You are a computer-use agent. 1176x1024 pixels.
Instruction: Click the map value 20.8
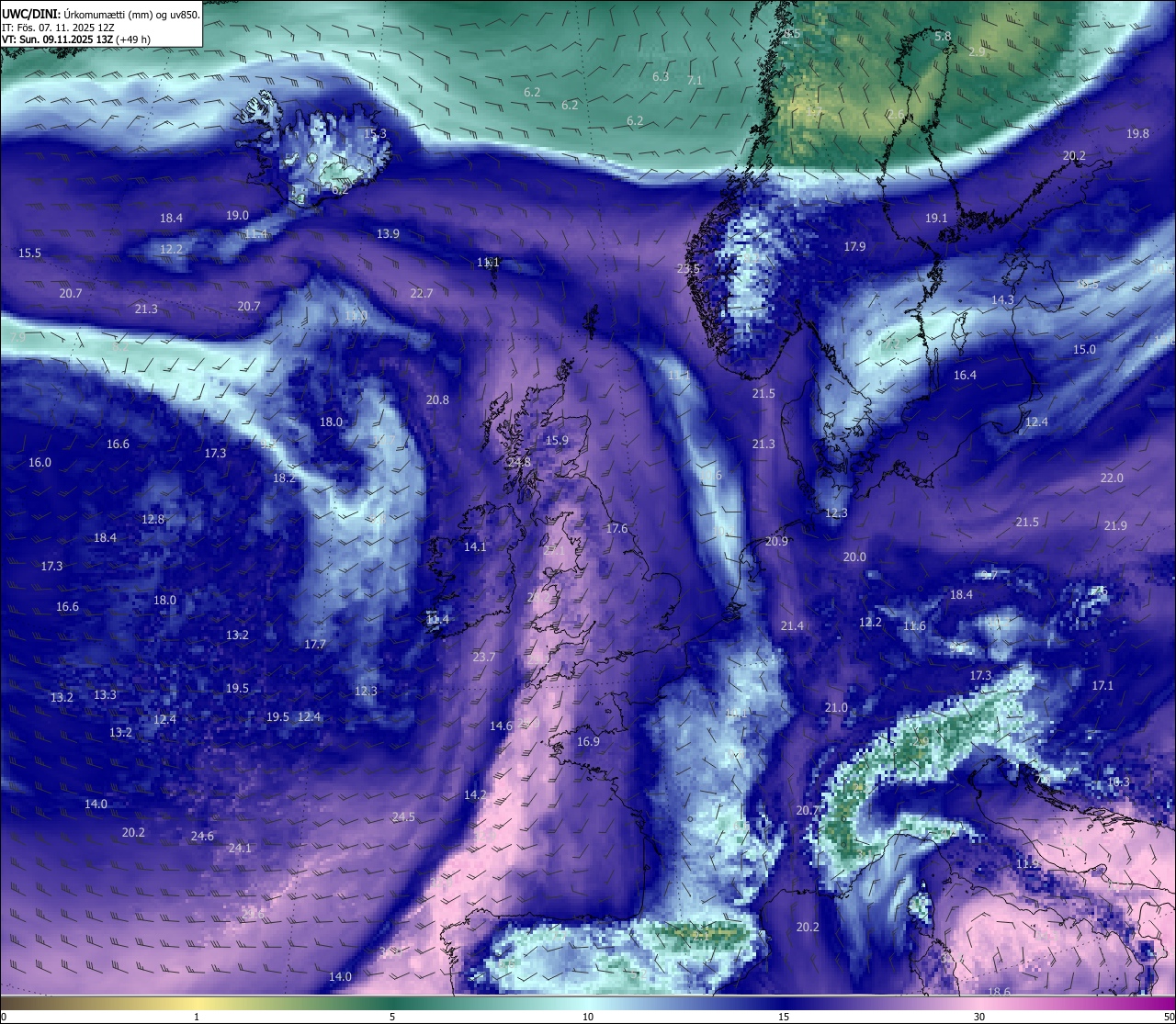click(x=437, y=400)
